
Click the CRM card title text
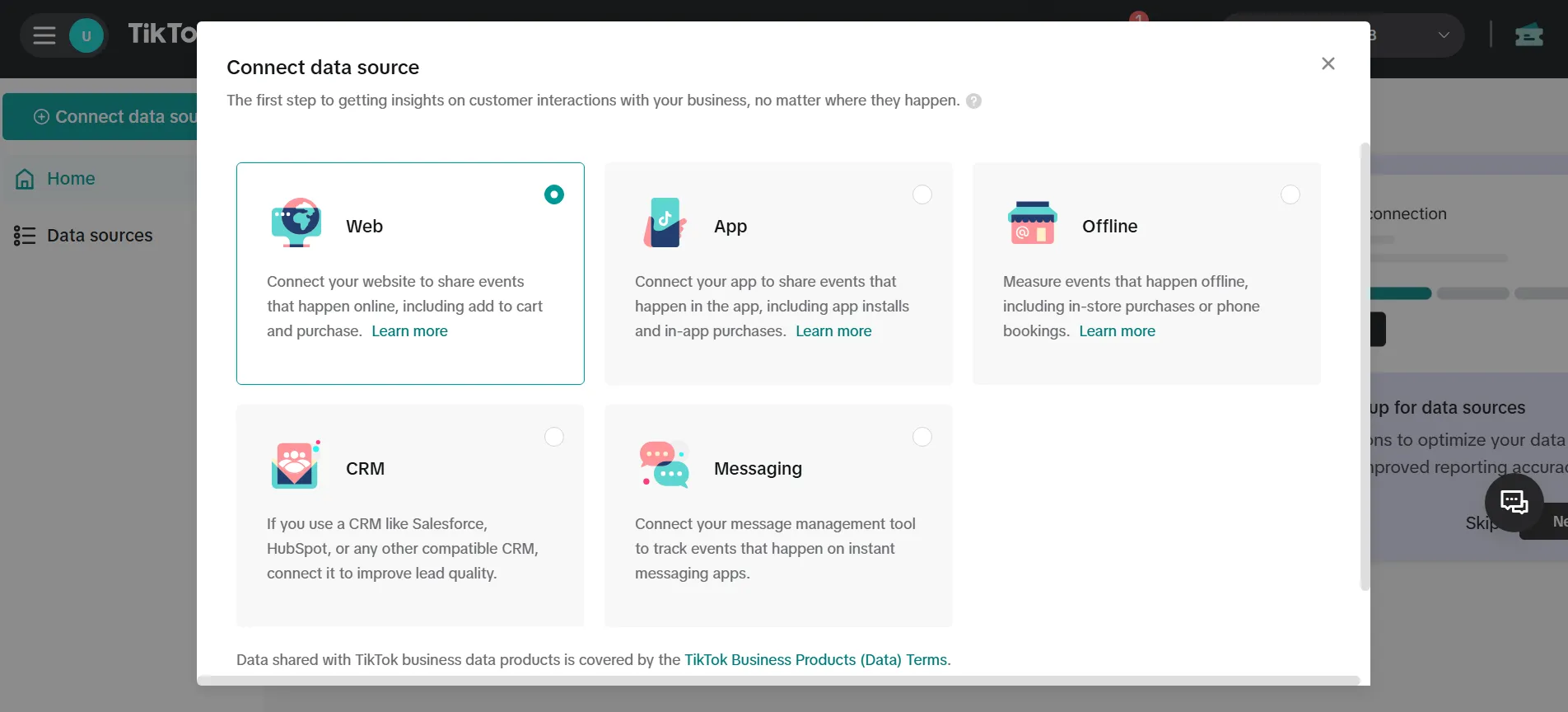(365, 469)
